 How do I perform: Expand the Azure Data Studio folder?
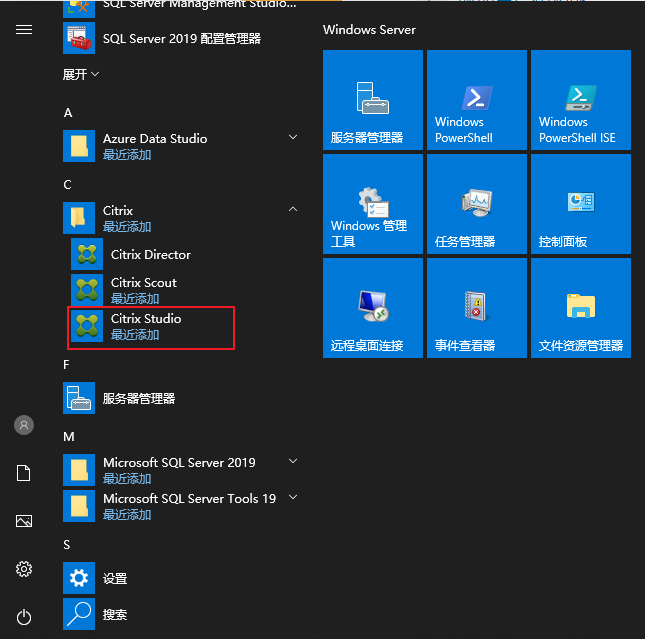pos(292,137)
